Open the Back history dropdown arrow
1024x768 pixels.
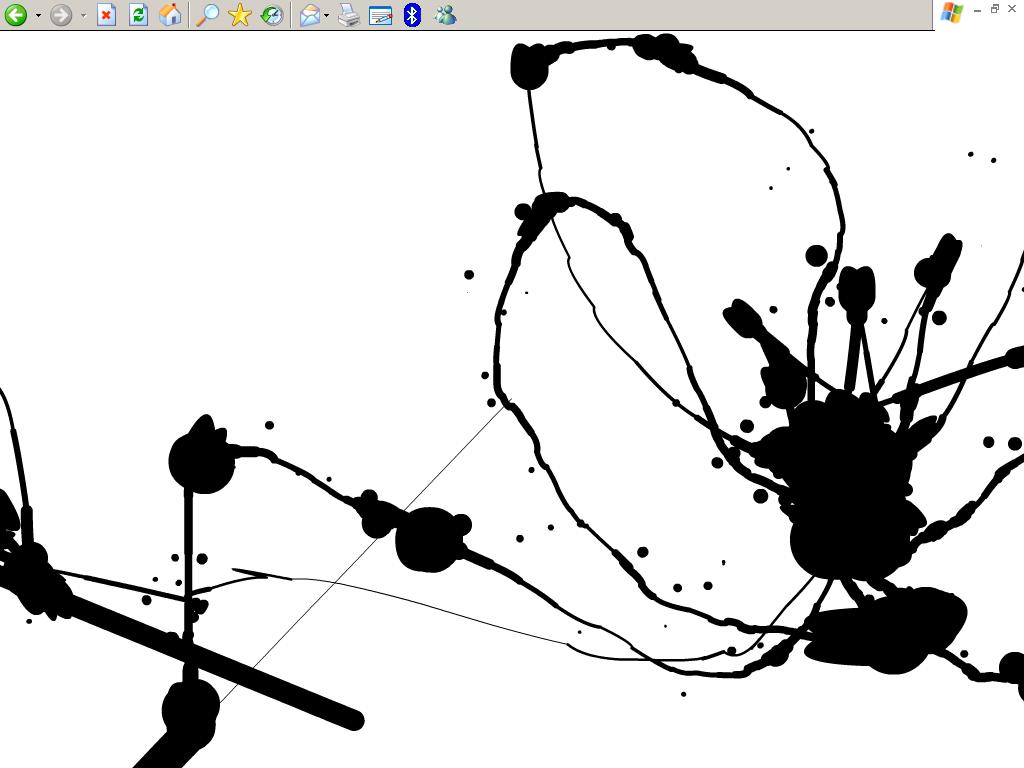click(x=38, y=15)
